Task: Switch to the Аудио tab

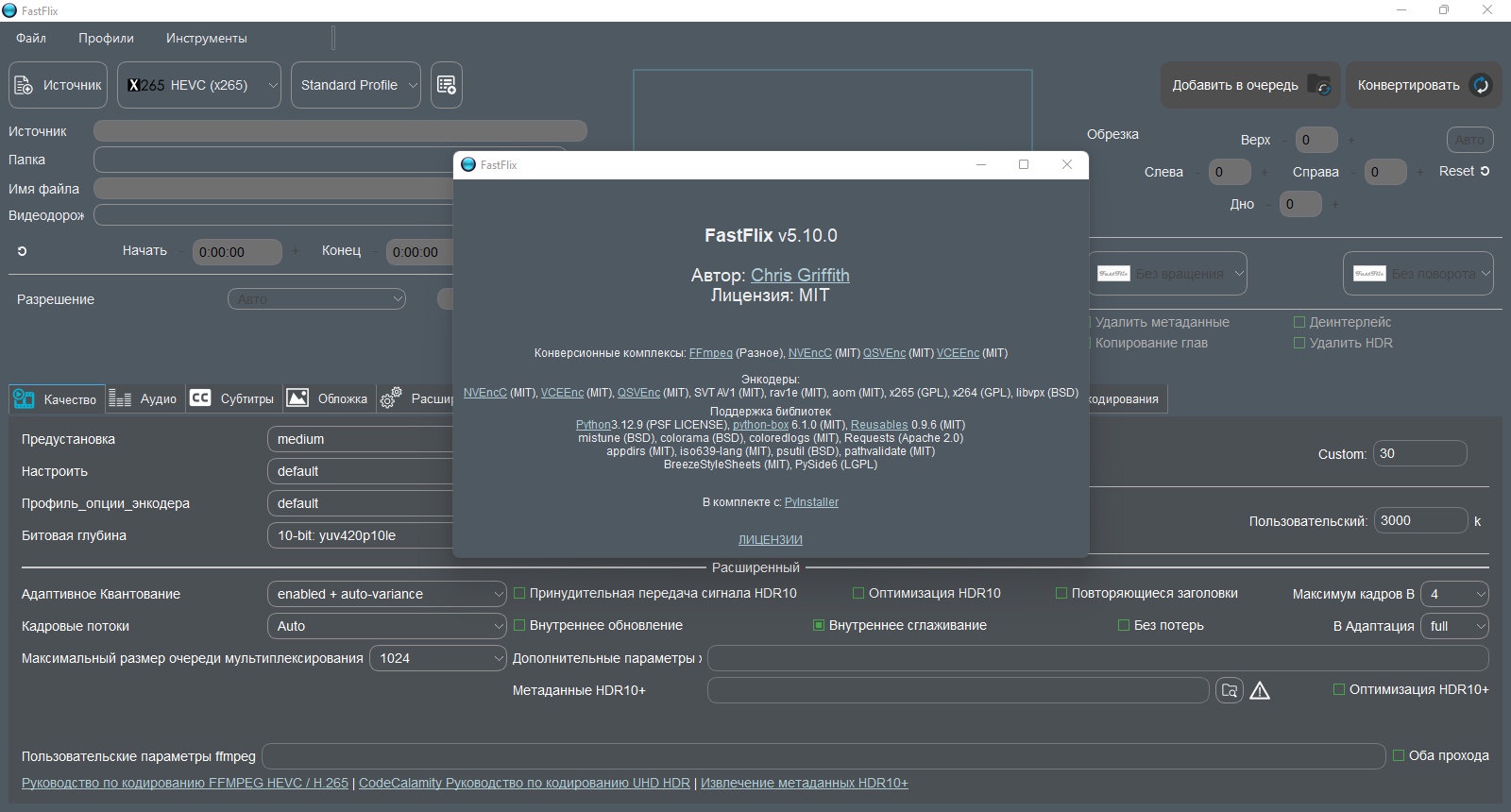Action: point(144,398)
